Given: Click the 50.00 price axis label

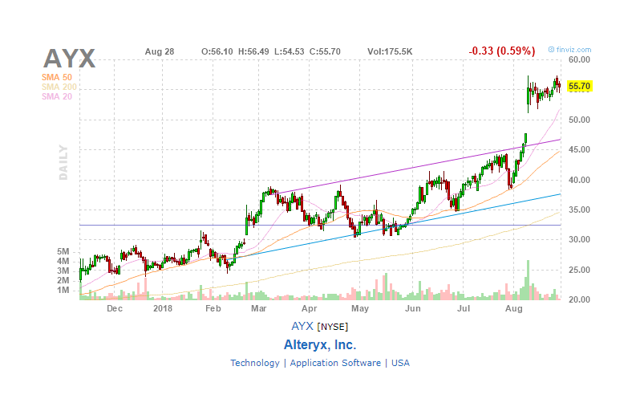Looking at the screenshot, I should pyautogui.click(x=580, y=120).
